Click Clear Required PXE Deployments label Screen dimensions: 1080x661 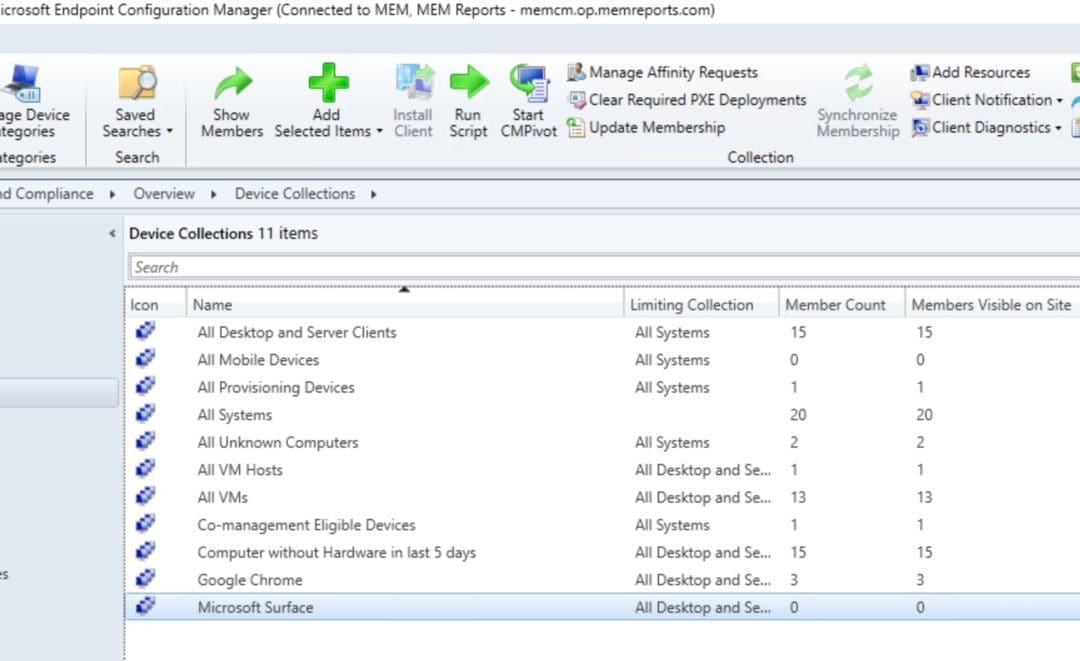pos(697,100)
